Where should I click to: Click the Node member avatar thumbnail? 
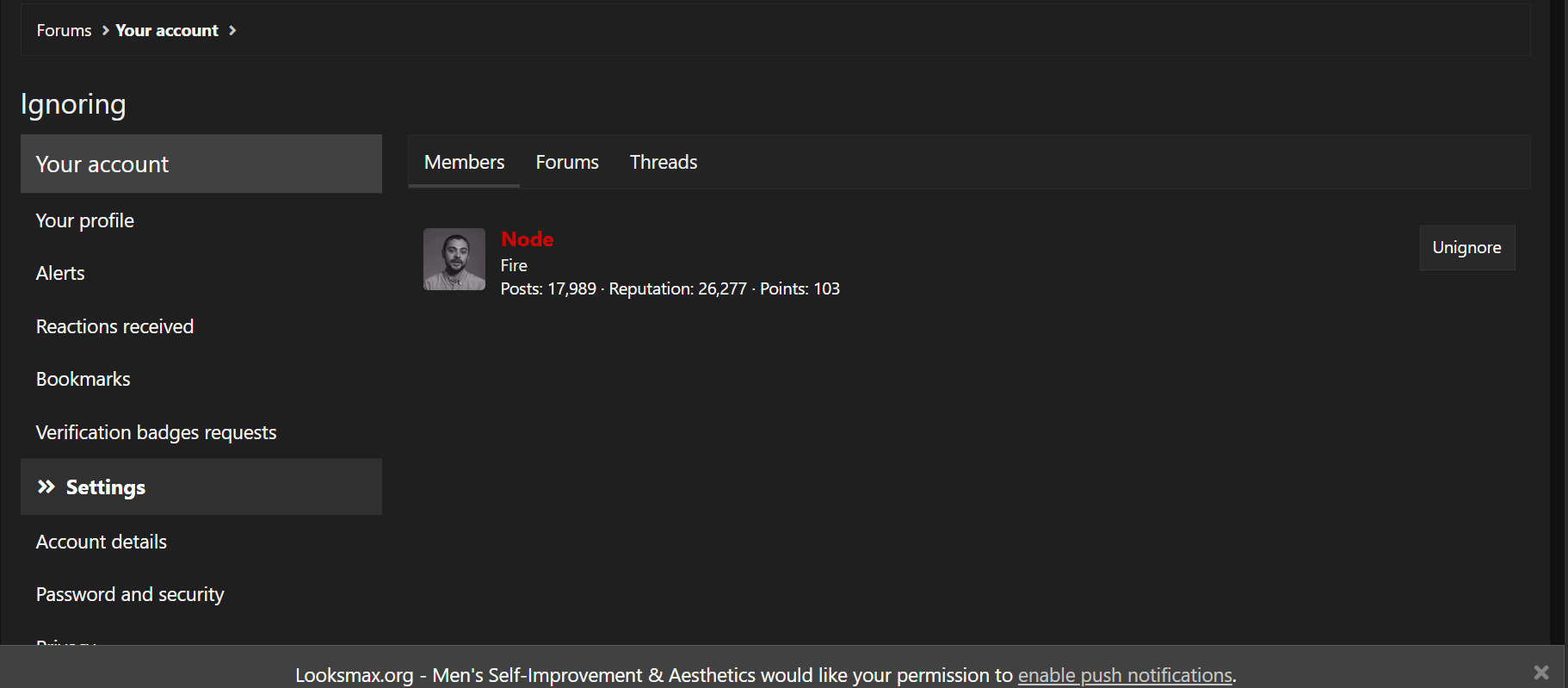click(x=454, y=259)
